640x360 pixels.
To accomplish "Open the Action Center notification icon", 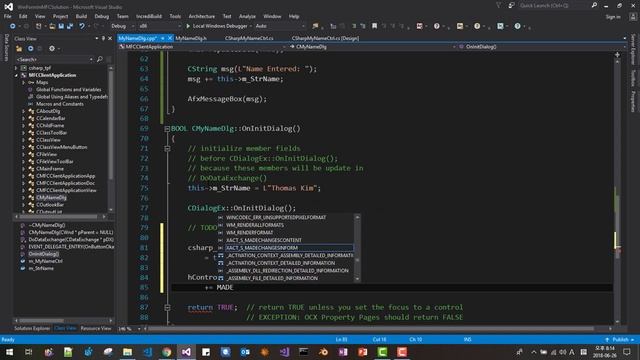I will tap(627, 352).
